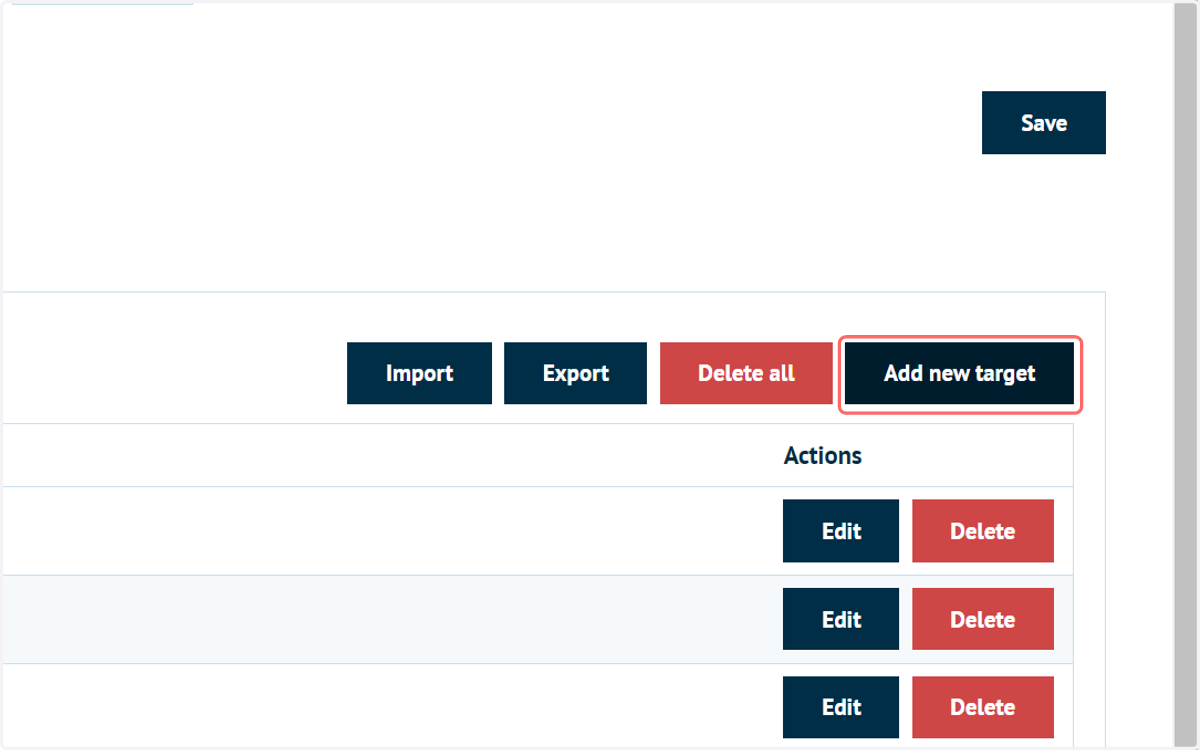The width and height of the screenshot is (1200, 750).
Task: Click the Actions column header
Action: point(822,456)
